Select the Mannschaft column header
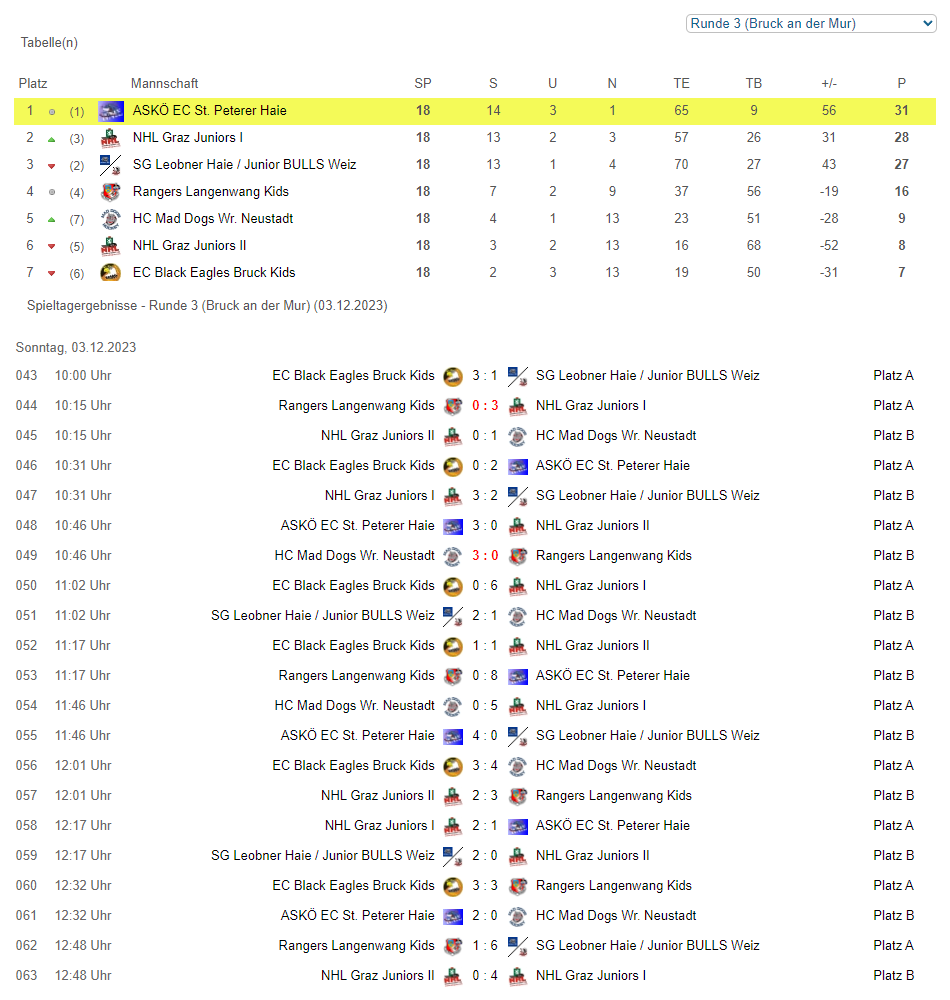 pyautogui.click(x=164, y=84)
